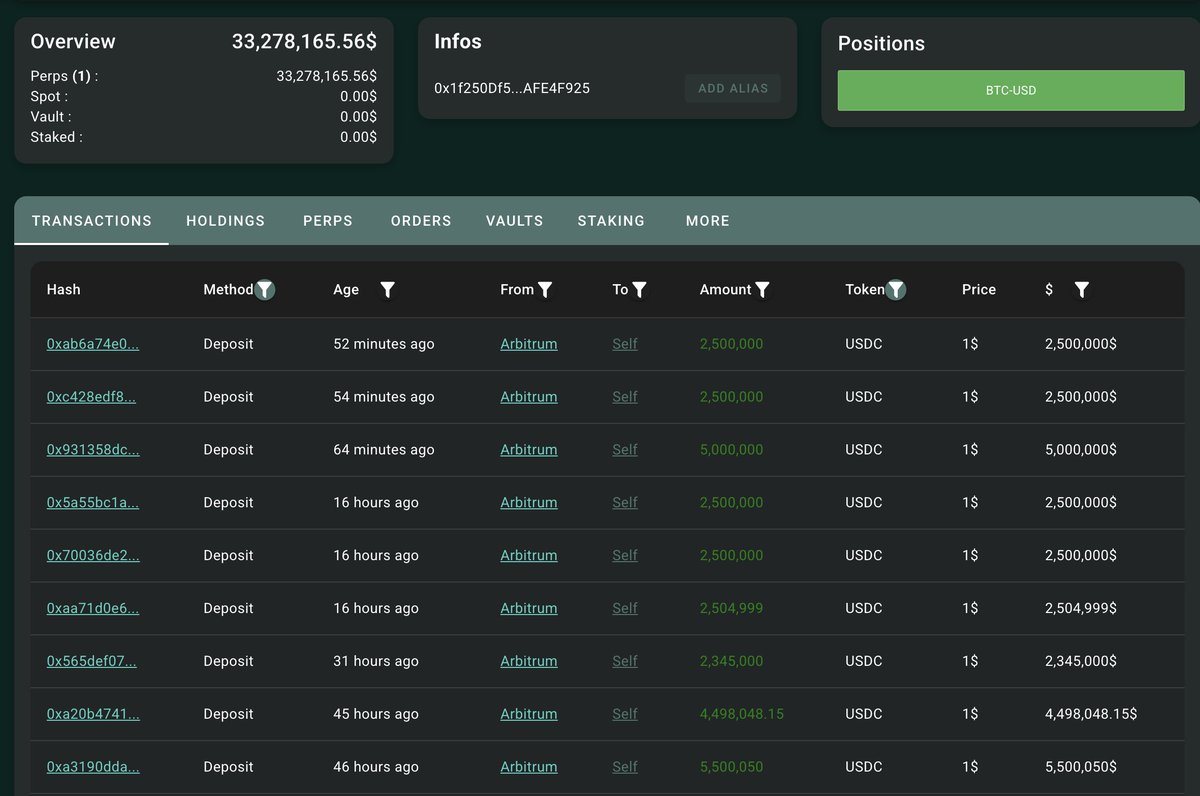Switch to the Transactions tab
Screen dimensions: 1200x796
click(92, 221)
